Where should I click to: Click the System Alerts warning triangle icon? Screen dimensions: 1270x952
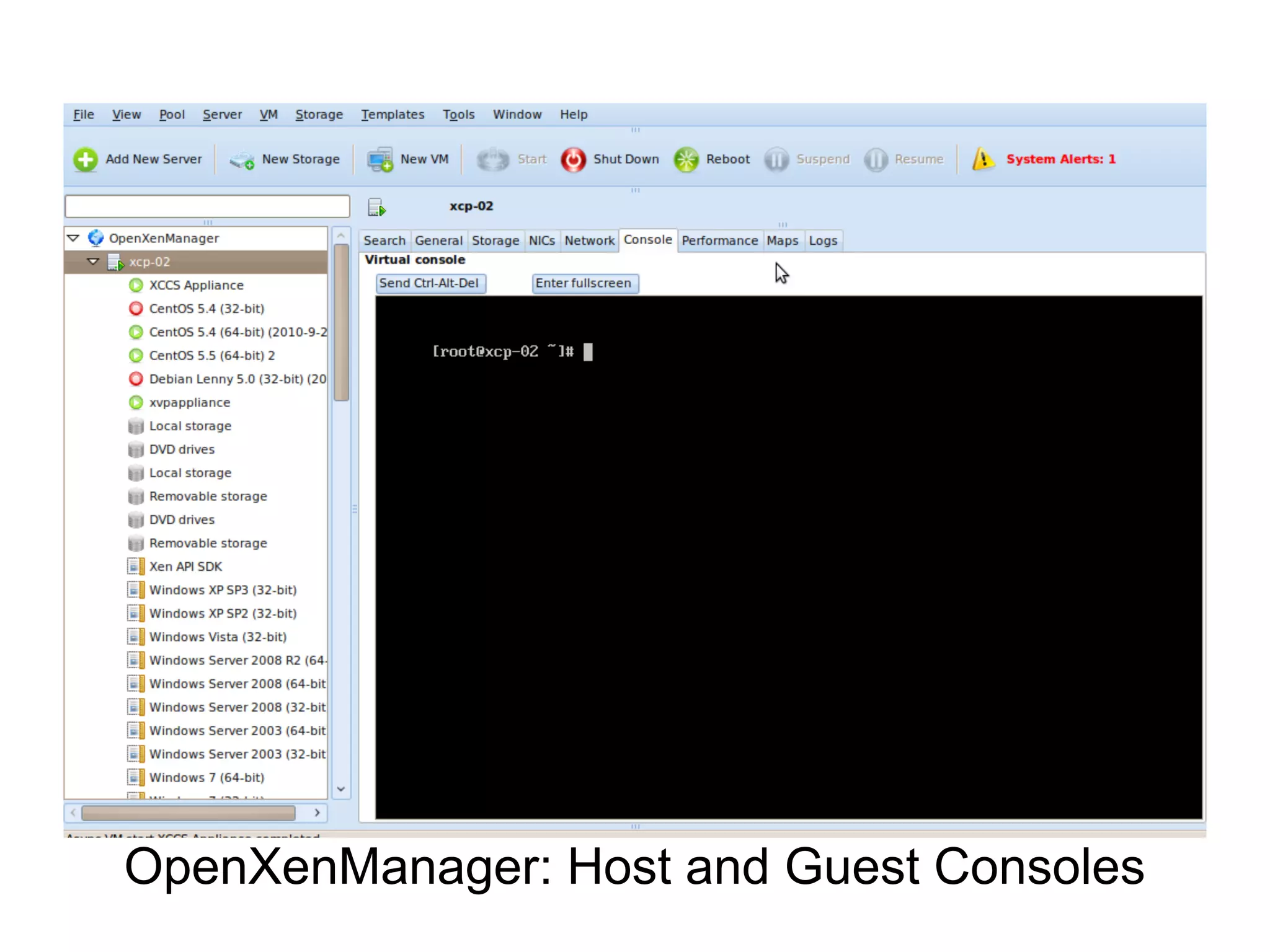pyautogui.click(x=984, y=159)
